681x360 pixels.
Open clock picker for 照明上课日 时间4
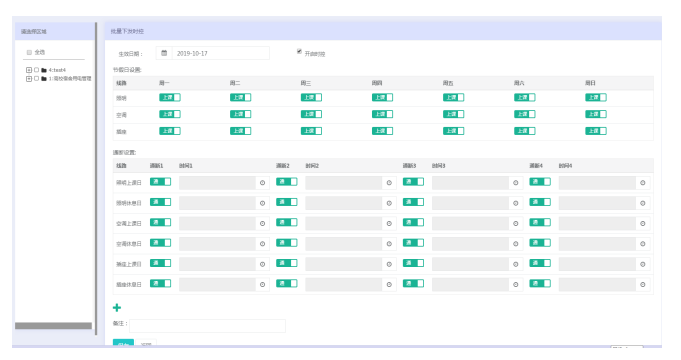643,183
